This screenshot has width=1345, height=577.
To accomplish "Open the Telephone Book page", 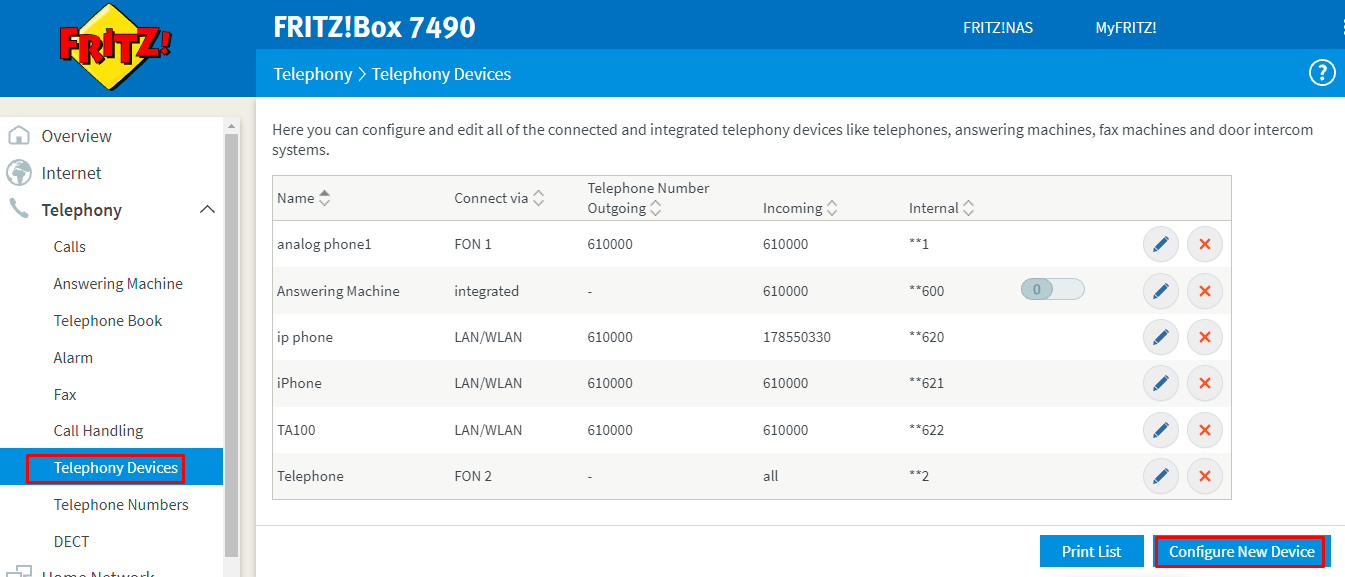I will pos(108,321).
